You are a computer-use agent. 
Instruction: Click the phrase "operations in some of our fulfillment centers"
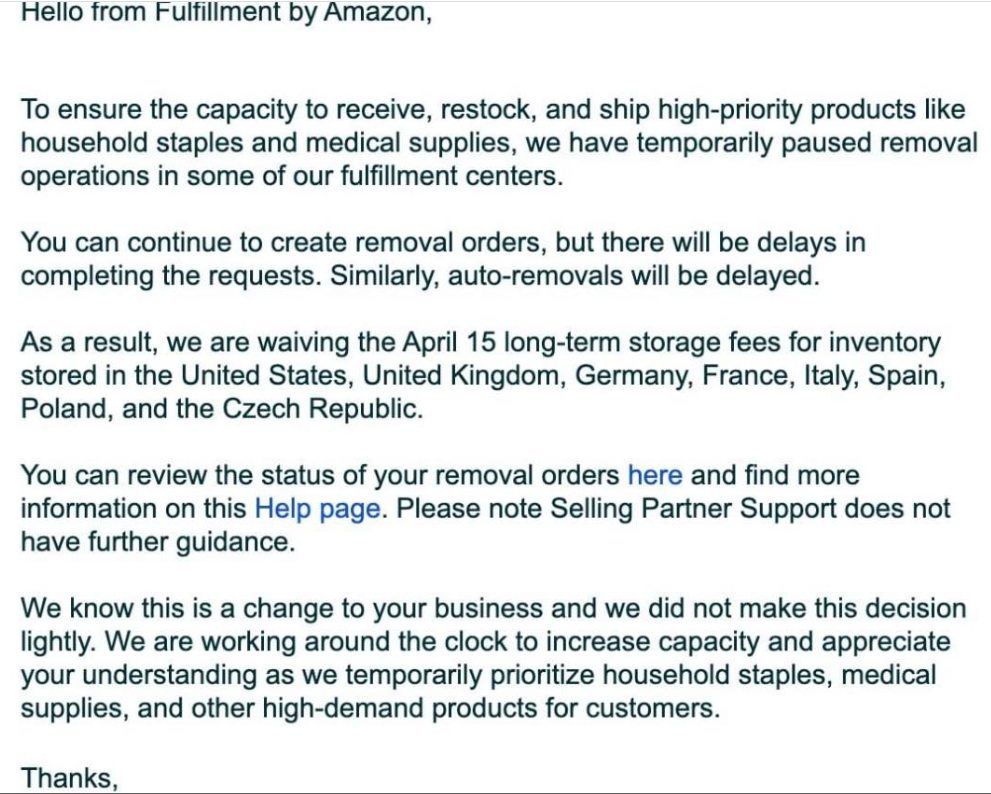(x=291, y=176)
